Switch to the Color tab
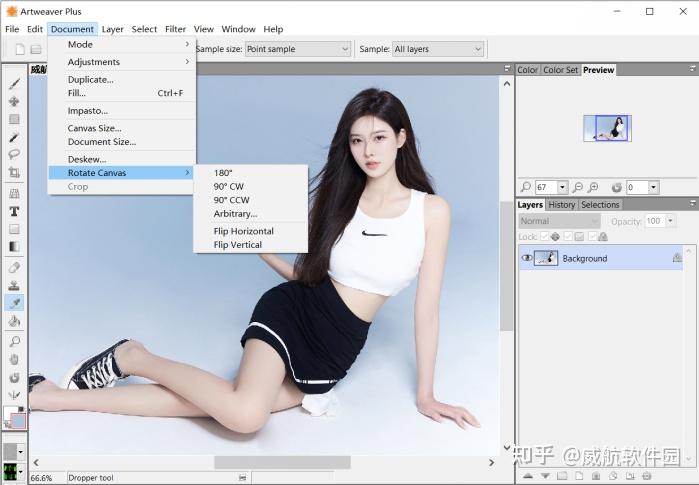Image resolution: width=699 pixels, height=485 pixels. click(527, 70)
